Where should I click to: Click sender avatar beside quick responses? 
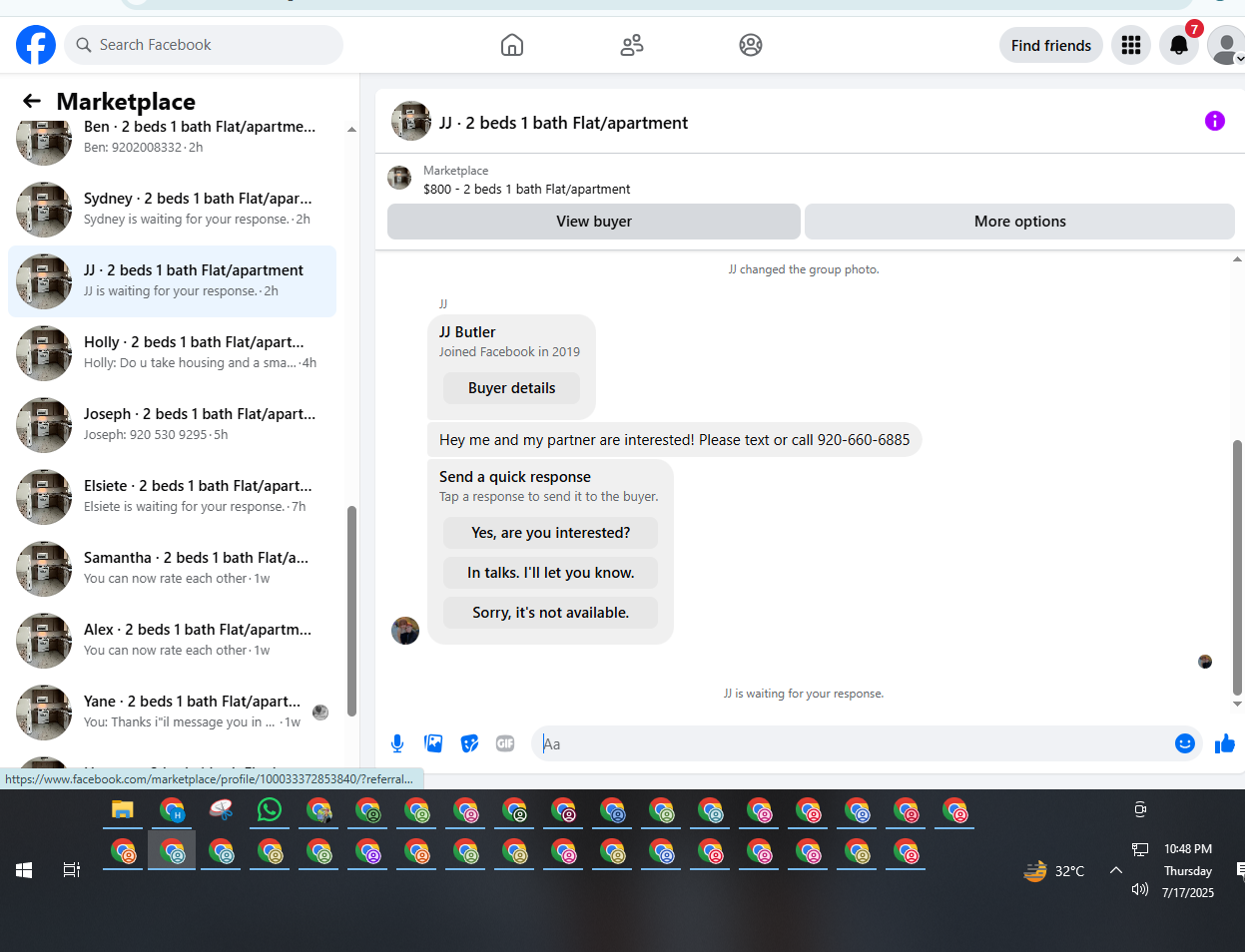(x=405, y=631)
